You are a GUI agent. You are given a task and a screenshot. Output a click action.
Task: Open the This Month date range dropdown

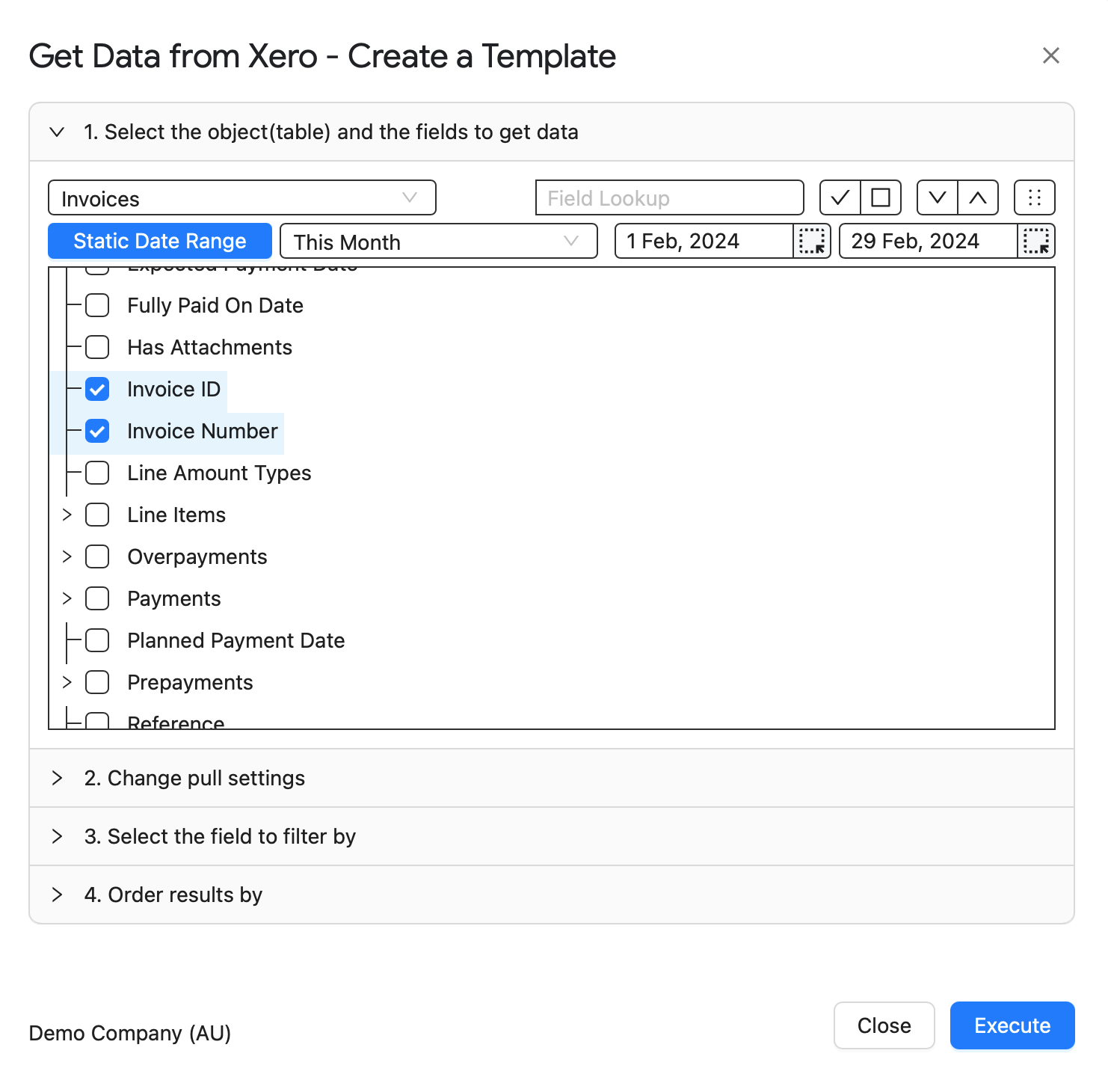(439, 242)
